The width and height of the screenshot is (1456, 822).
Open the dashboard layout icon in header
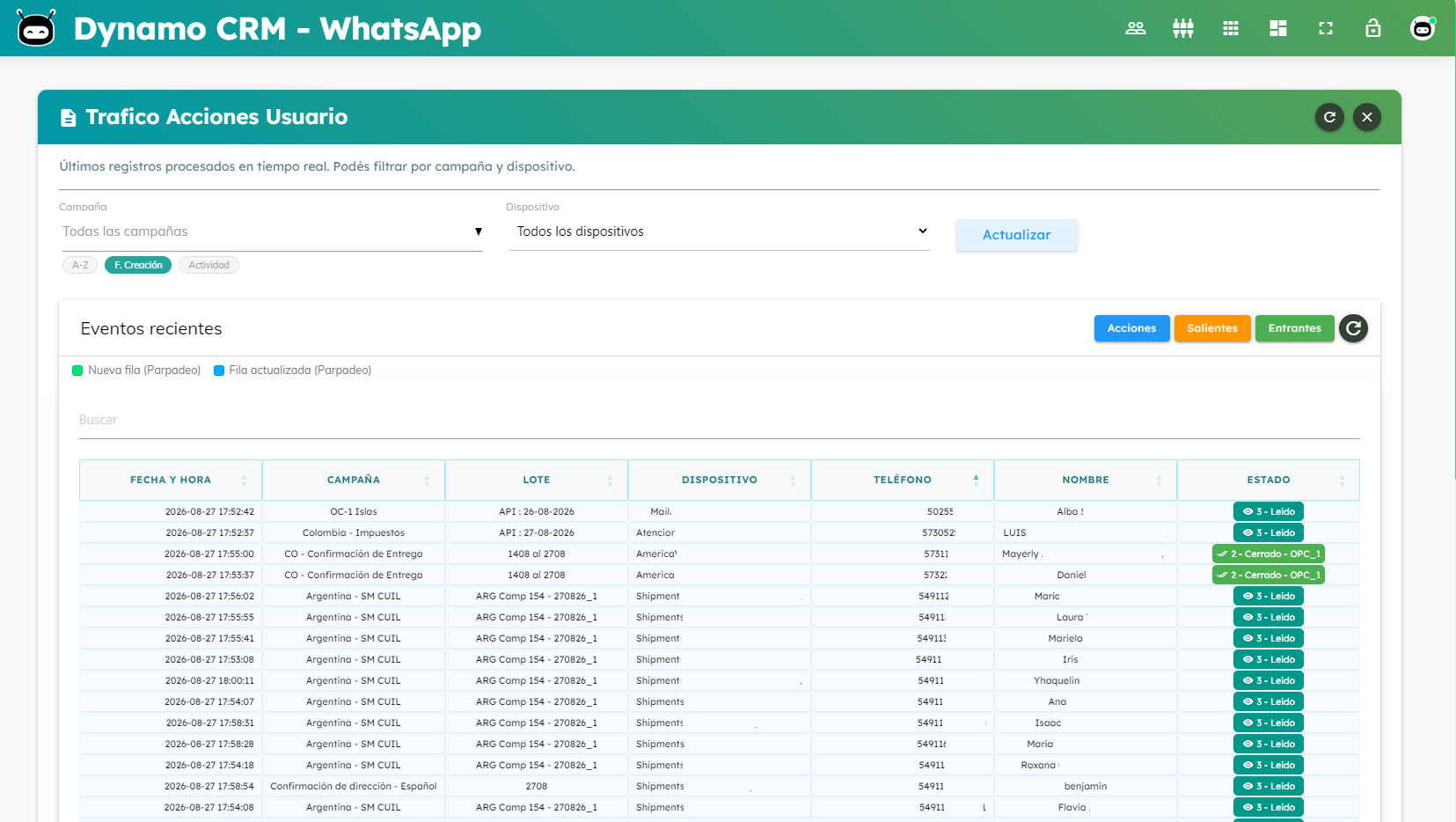click(1278, 28)
